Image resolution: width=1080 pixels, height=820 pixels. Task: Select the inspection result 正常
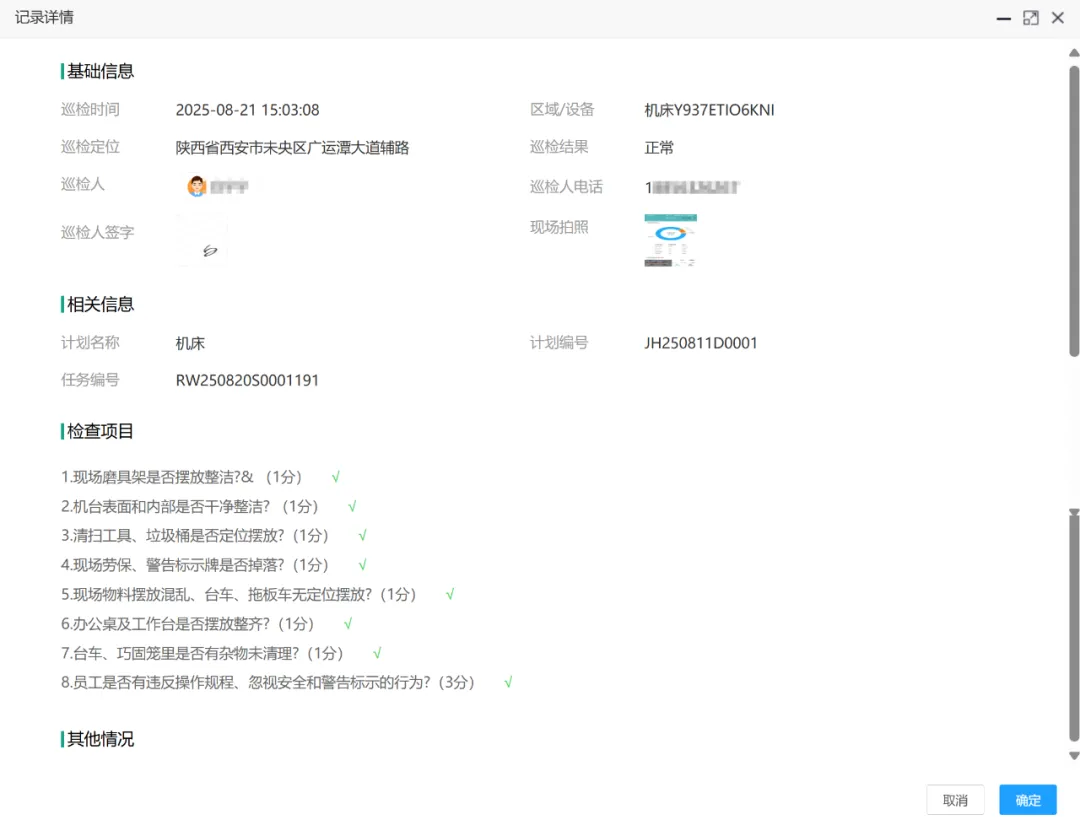pyautogui.click(x=658, y=147)
